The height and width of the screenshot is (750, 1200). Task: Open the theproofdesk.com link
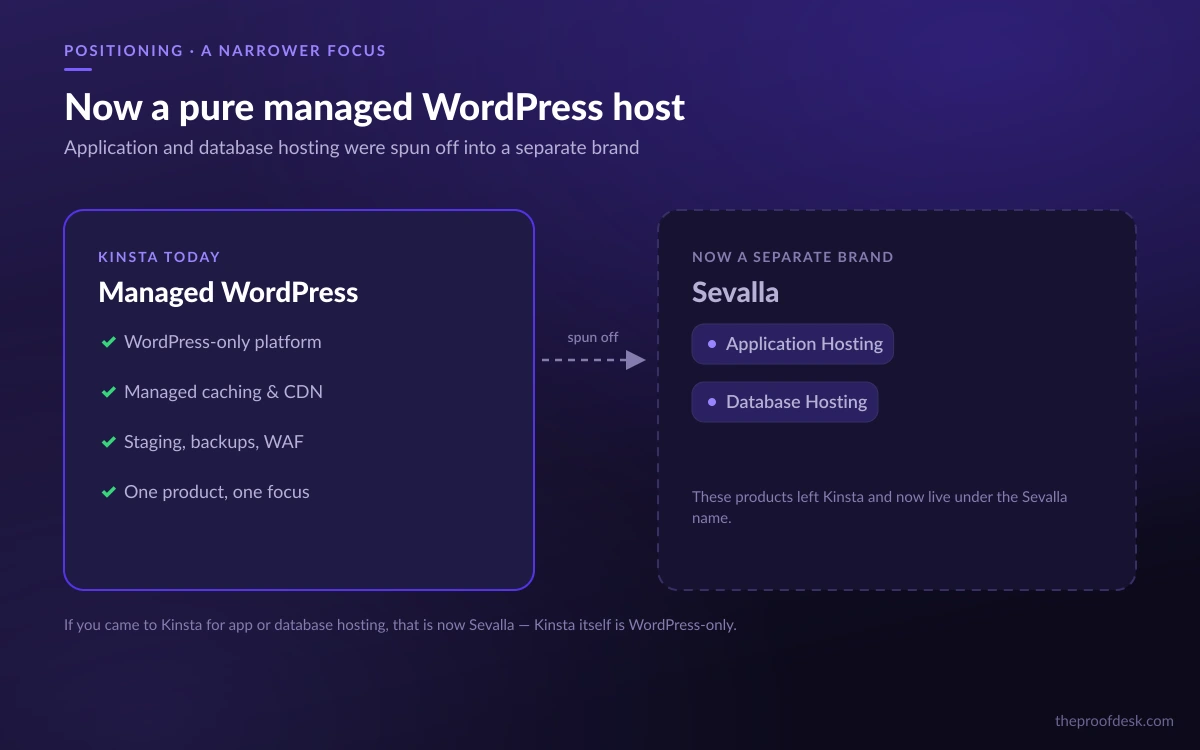1114,720
